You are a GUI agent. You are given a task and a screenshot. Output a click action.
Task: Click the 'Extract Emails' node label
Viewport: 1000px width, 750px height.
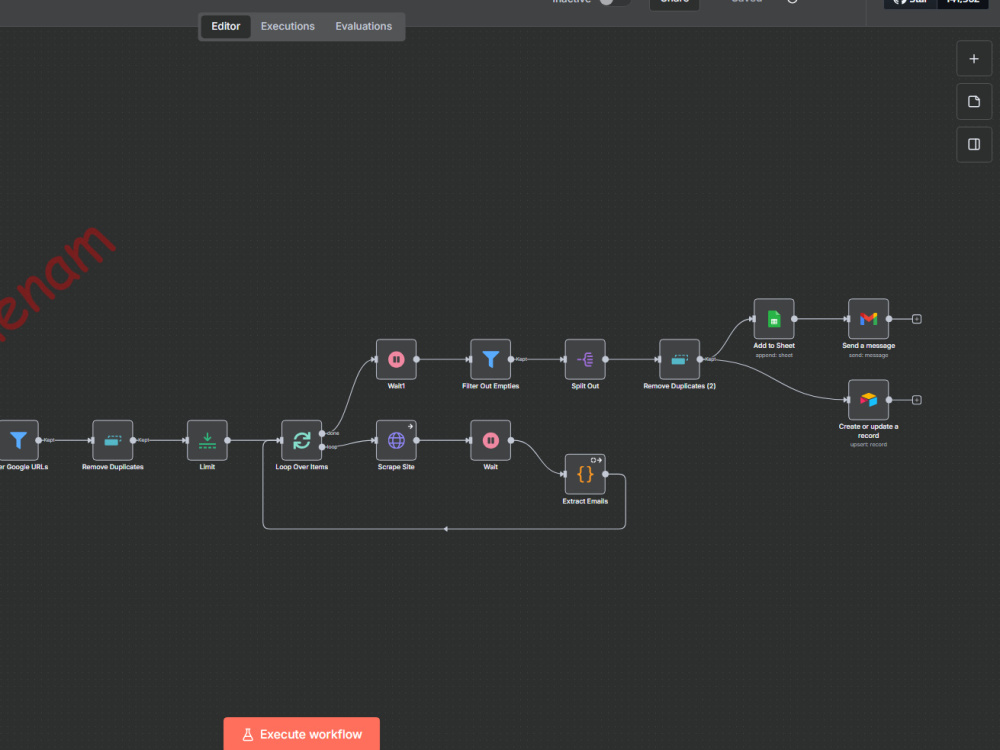[585, 501]
